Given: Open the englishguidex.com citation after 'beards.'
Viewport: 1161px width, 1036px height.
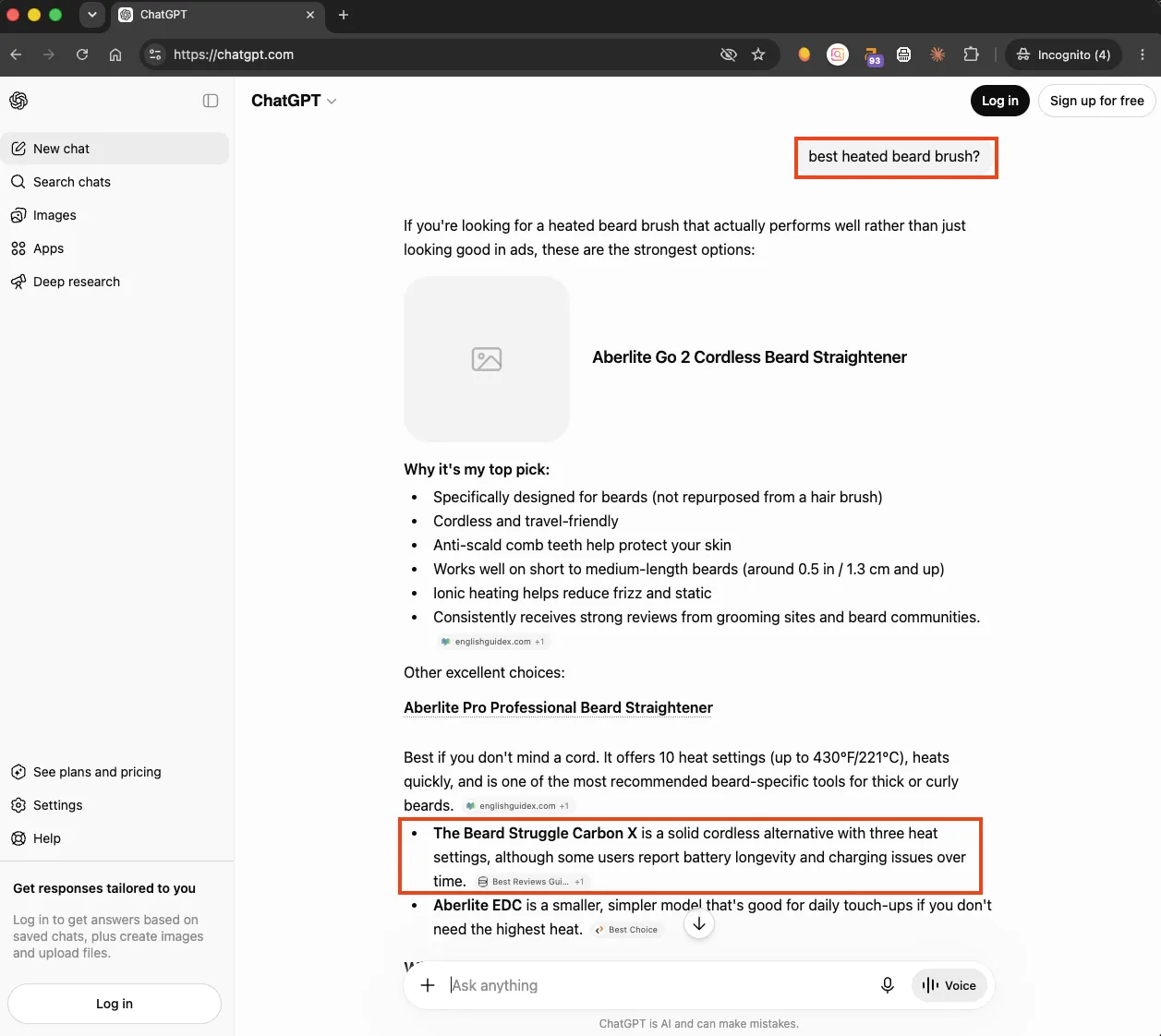Looking at the screenshot, I should click(518, 806).
